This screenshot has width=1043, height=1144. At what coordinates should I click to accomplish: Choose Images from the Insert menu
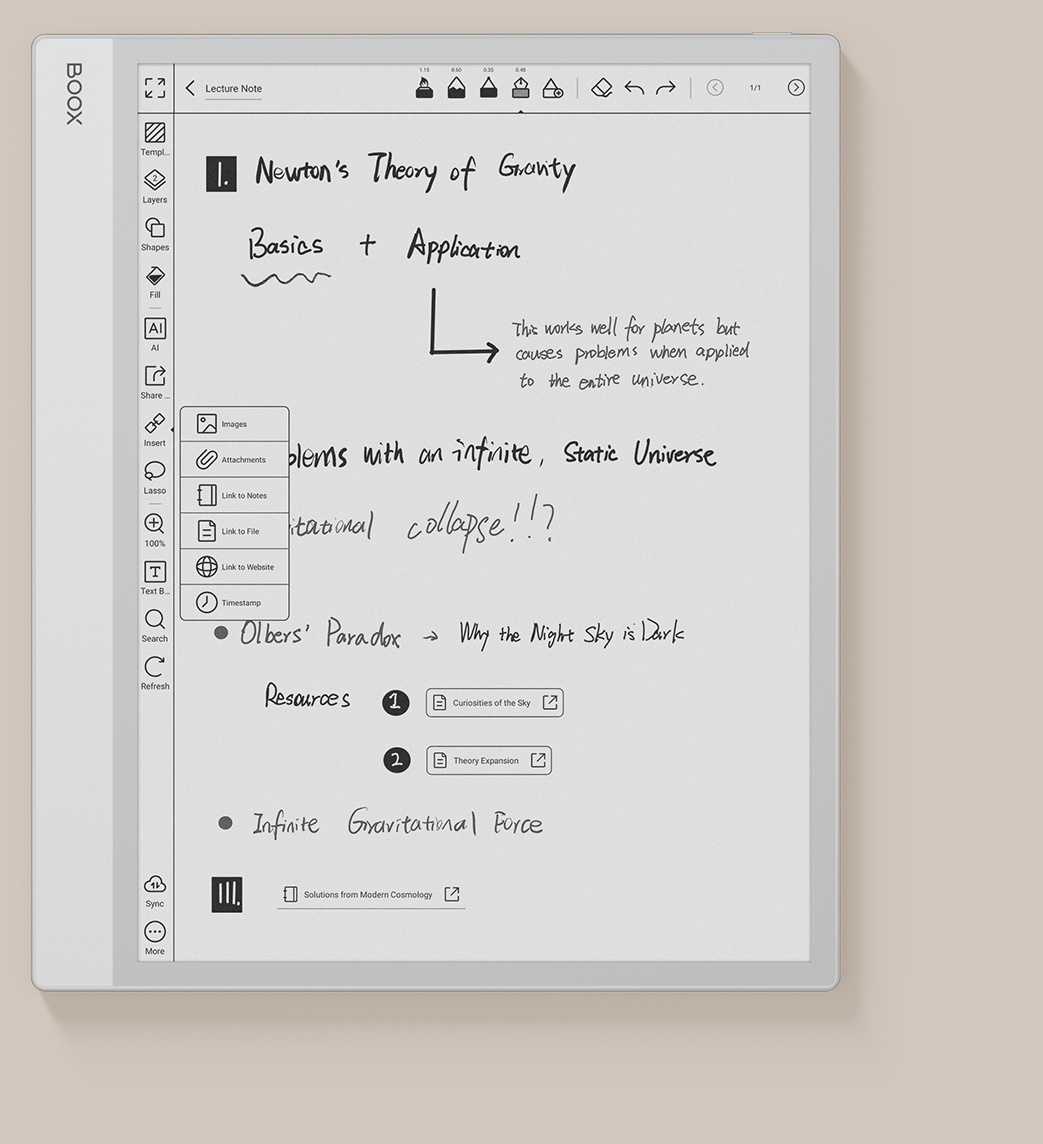235,424
